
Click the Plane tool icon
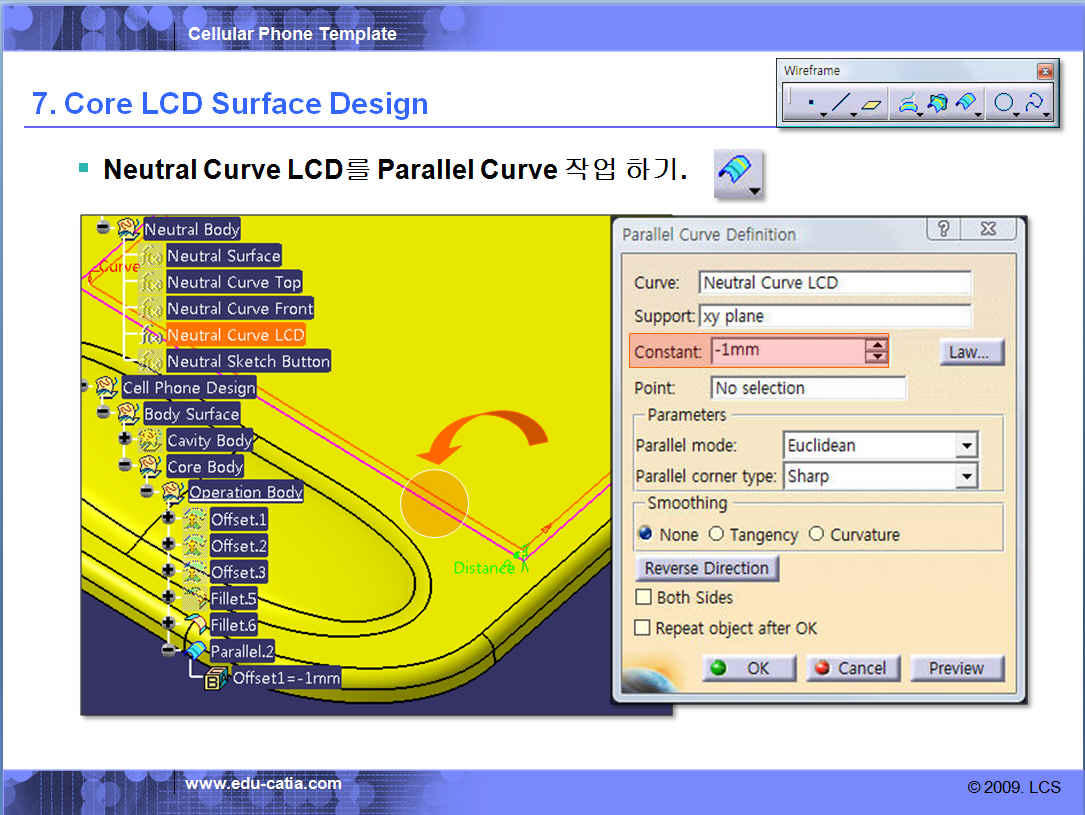(x=872, y=104)
